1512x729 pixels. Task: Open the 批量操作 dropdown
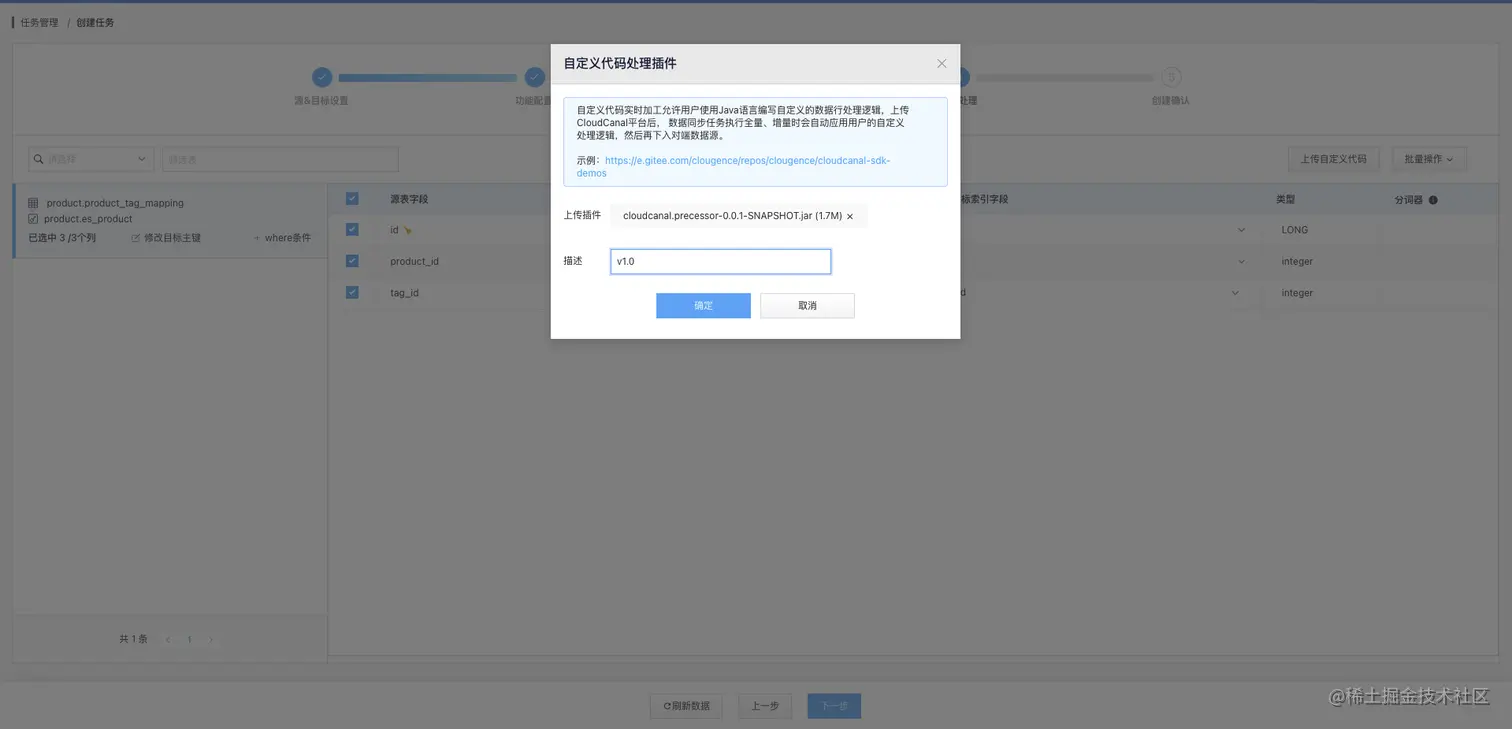click(x=1428, y=158)
